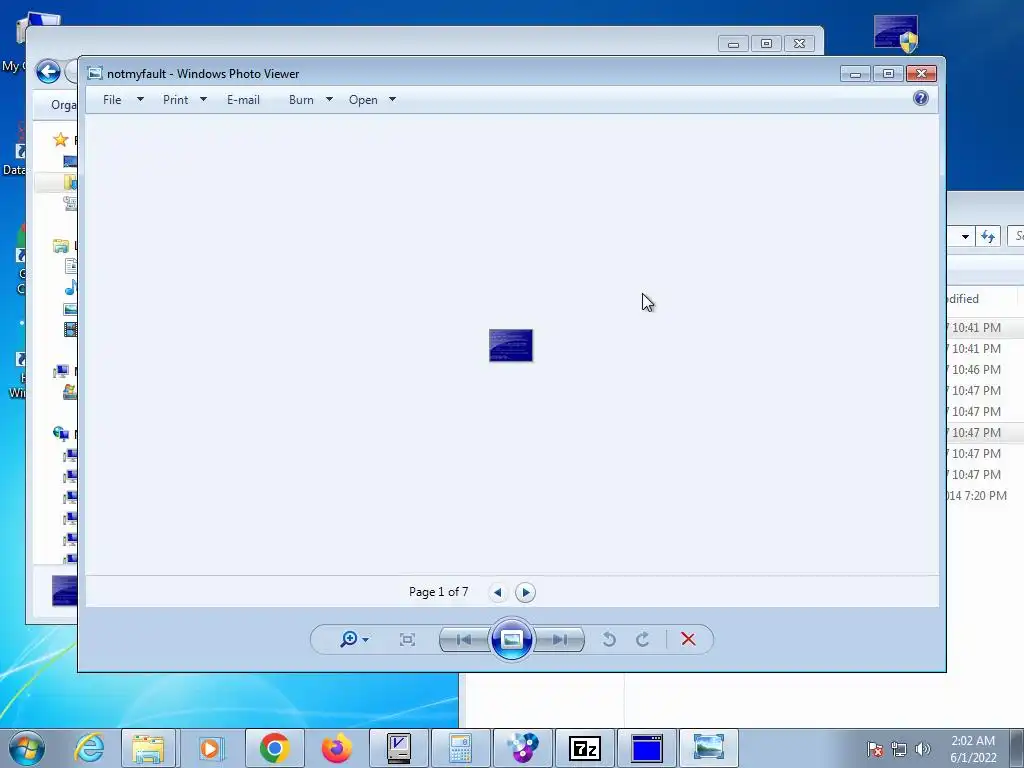The height and width of the screenshot is (768, 1024).
Task: Click the Explorer back arrow button
Action: [x=48, y=71]
